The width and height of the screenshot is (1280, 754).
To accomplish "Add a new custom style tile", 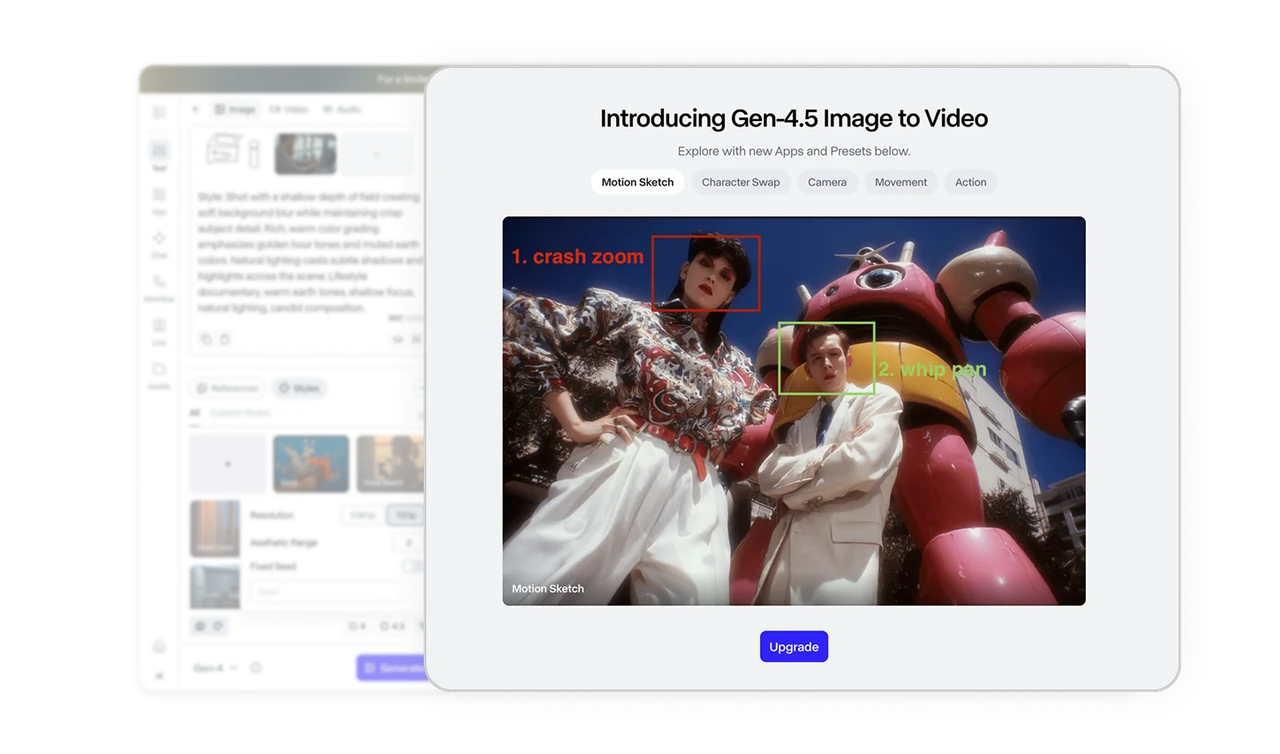I will point(228,464).
